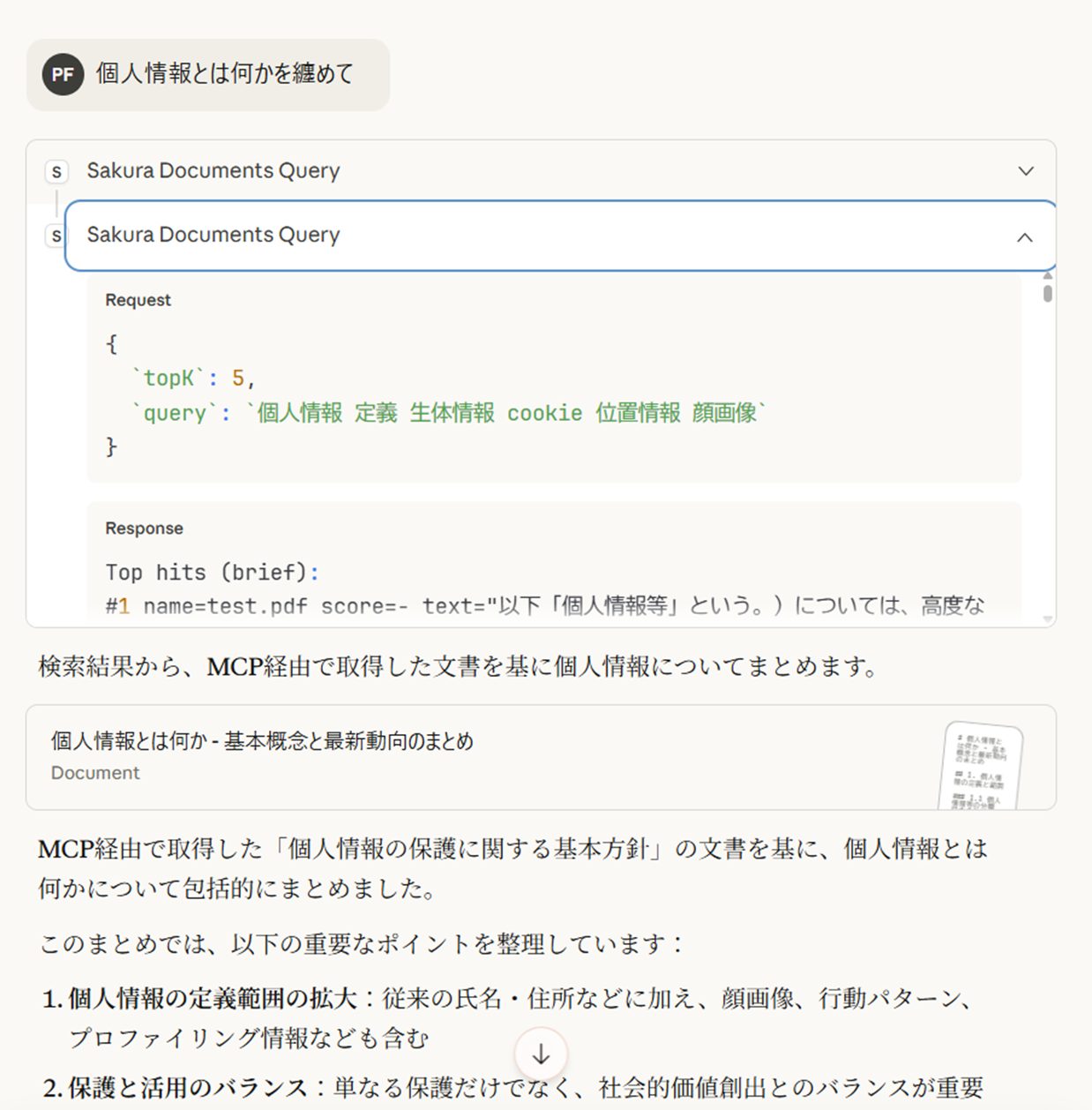Viewport: 1092px width, 1110px height.
Task: Click the PF user avatar
Action: coord(63,74)
